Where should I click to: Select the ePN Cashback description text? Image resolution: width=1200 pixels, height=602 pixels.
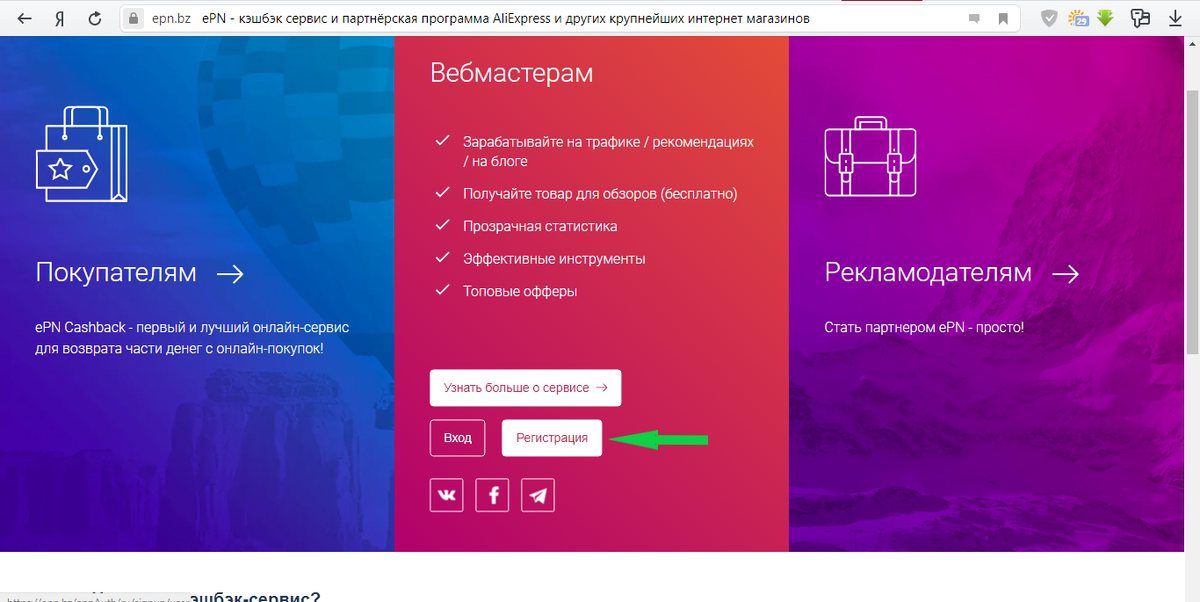192,338
